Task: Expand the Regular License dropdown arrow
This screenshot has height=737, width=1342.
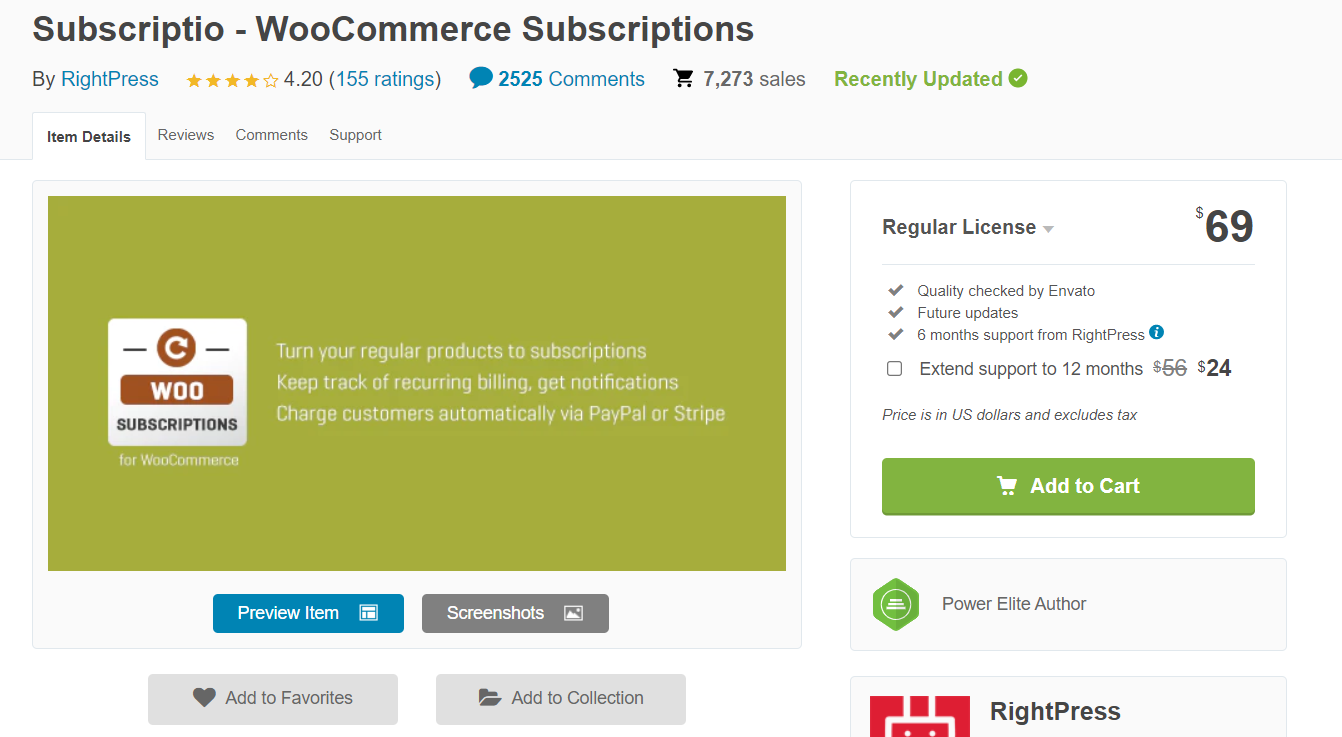Action: point(1048,229)
